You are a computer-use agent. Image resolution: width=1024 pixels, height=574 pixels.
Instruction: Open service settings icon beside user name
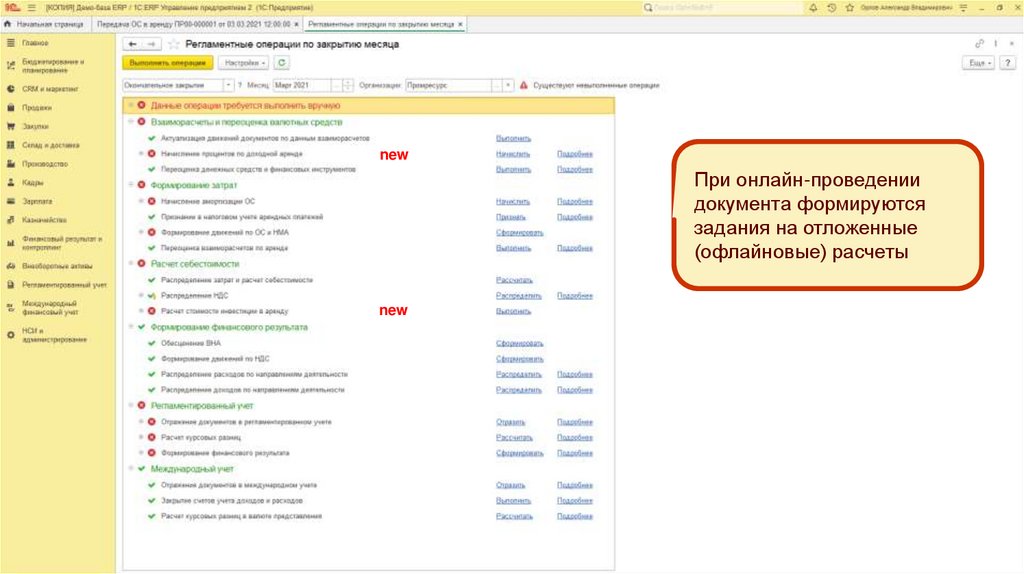click(964, 8)
